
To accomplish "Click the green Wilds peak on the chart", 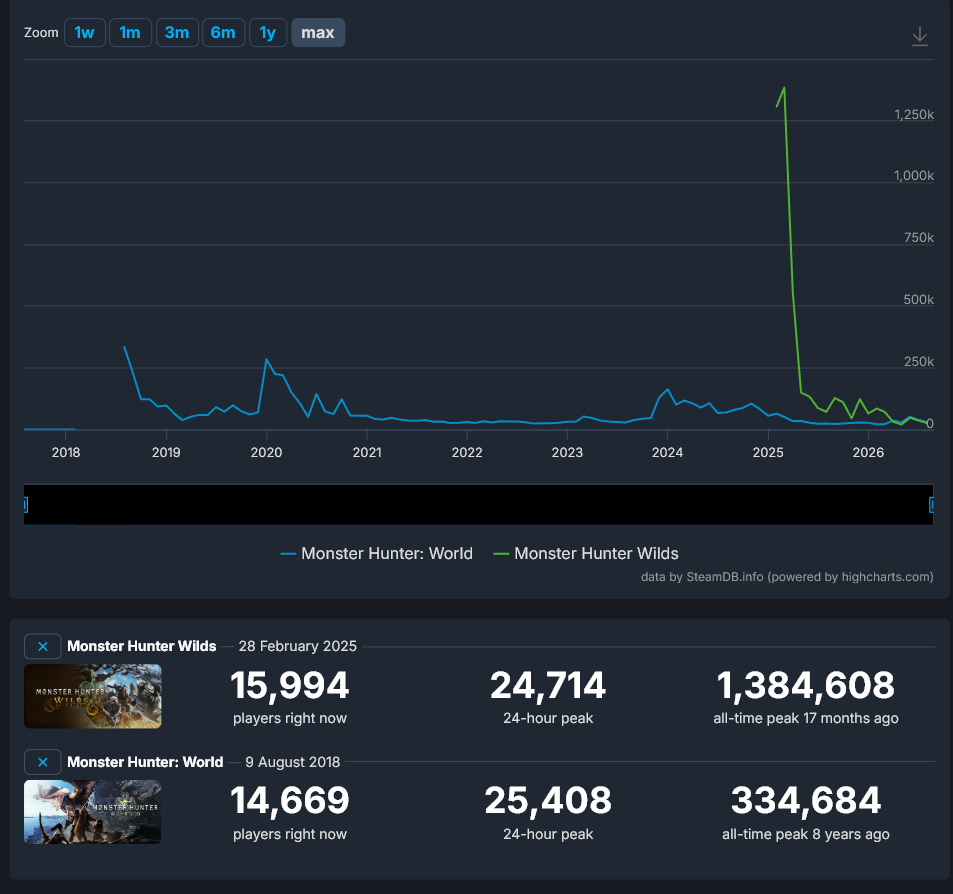I will click(x=784, y=89).
